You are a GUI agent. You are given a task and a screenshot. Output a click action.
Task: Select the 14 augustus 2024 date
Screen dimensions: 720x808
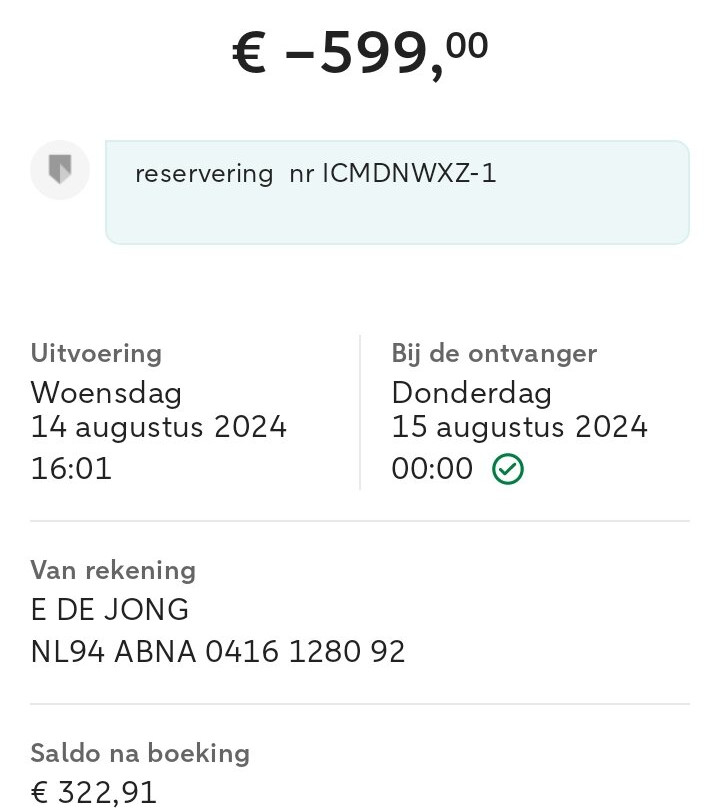tap(159, 427)
